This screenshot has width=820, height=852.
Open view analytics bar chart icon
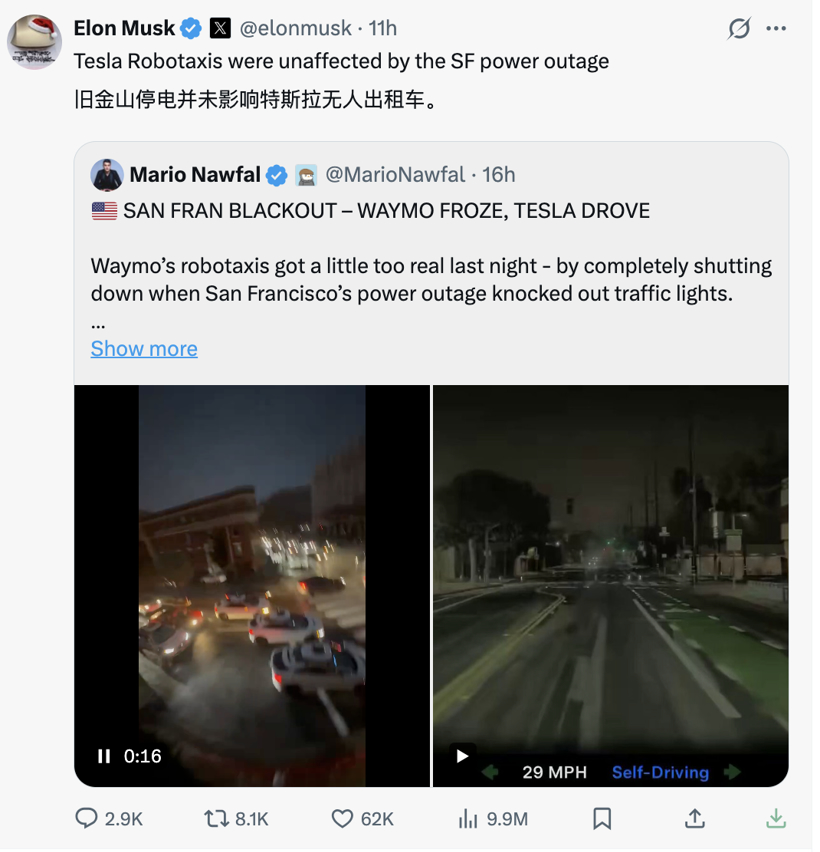point(468,819)
